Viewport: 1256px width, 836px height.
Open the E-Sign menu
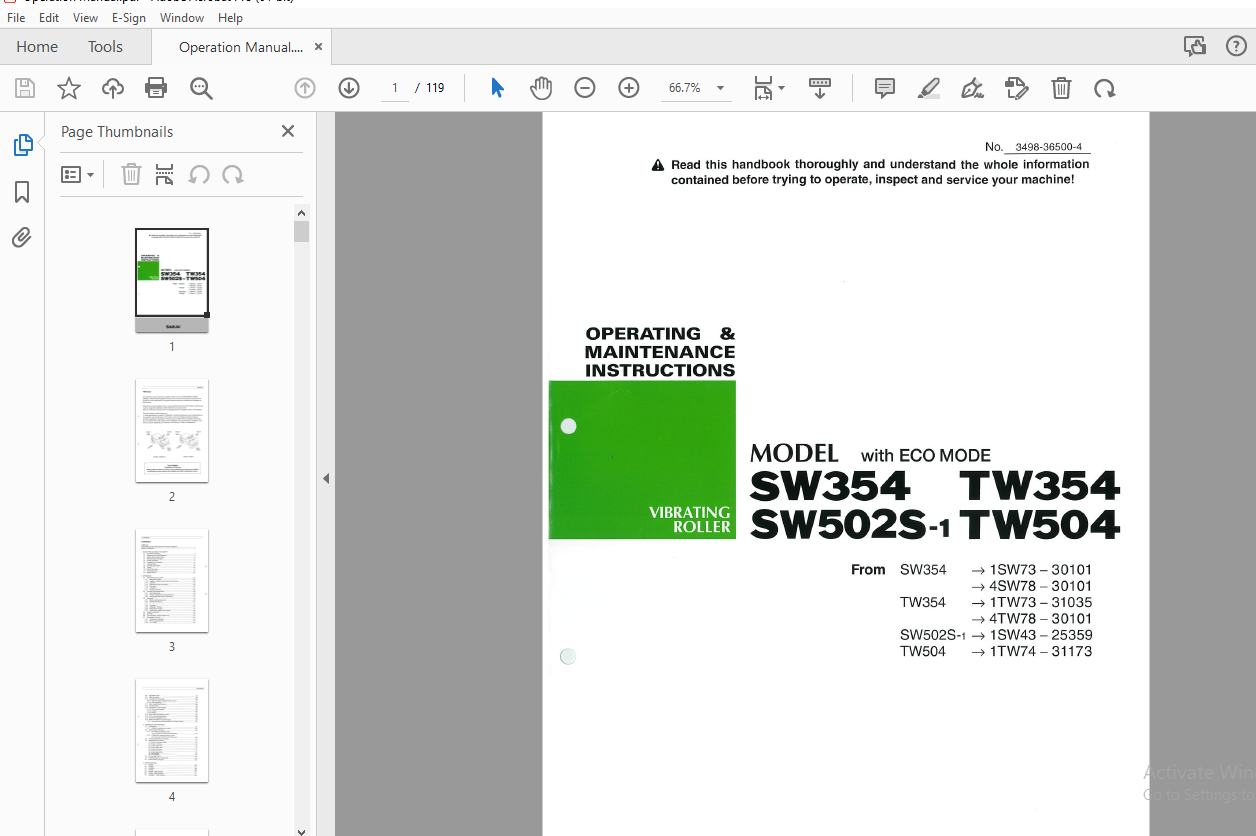129,18
